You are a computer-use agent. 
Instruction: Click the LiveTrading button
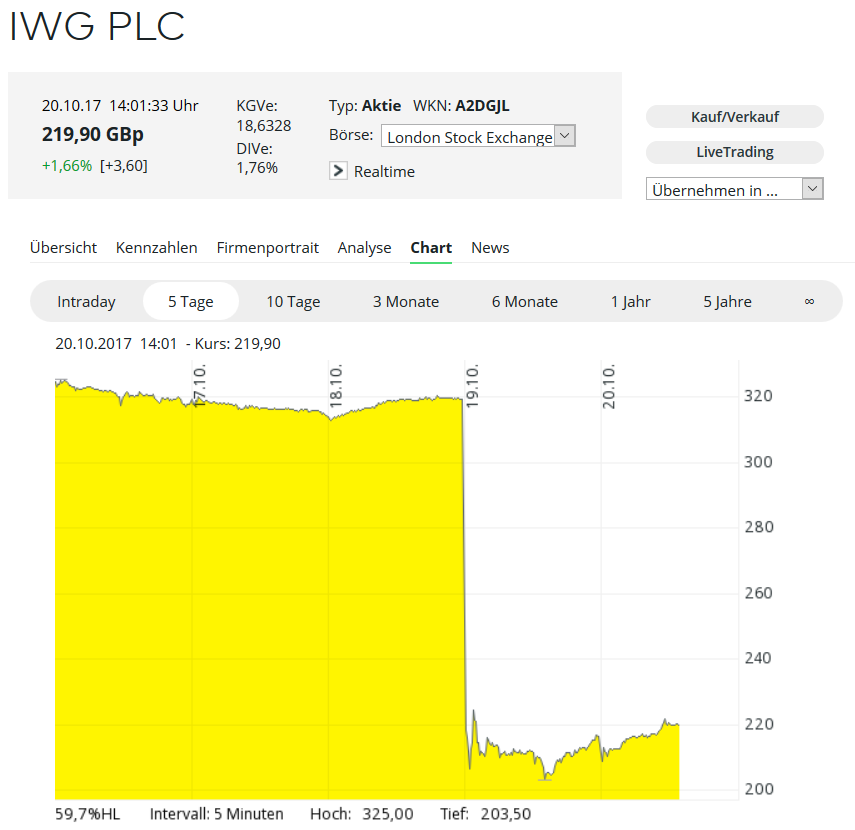click(x=734, y=152)
